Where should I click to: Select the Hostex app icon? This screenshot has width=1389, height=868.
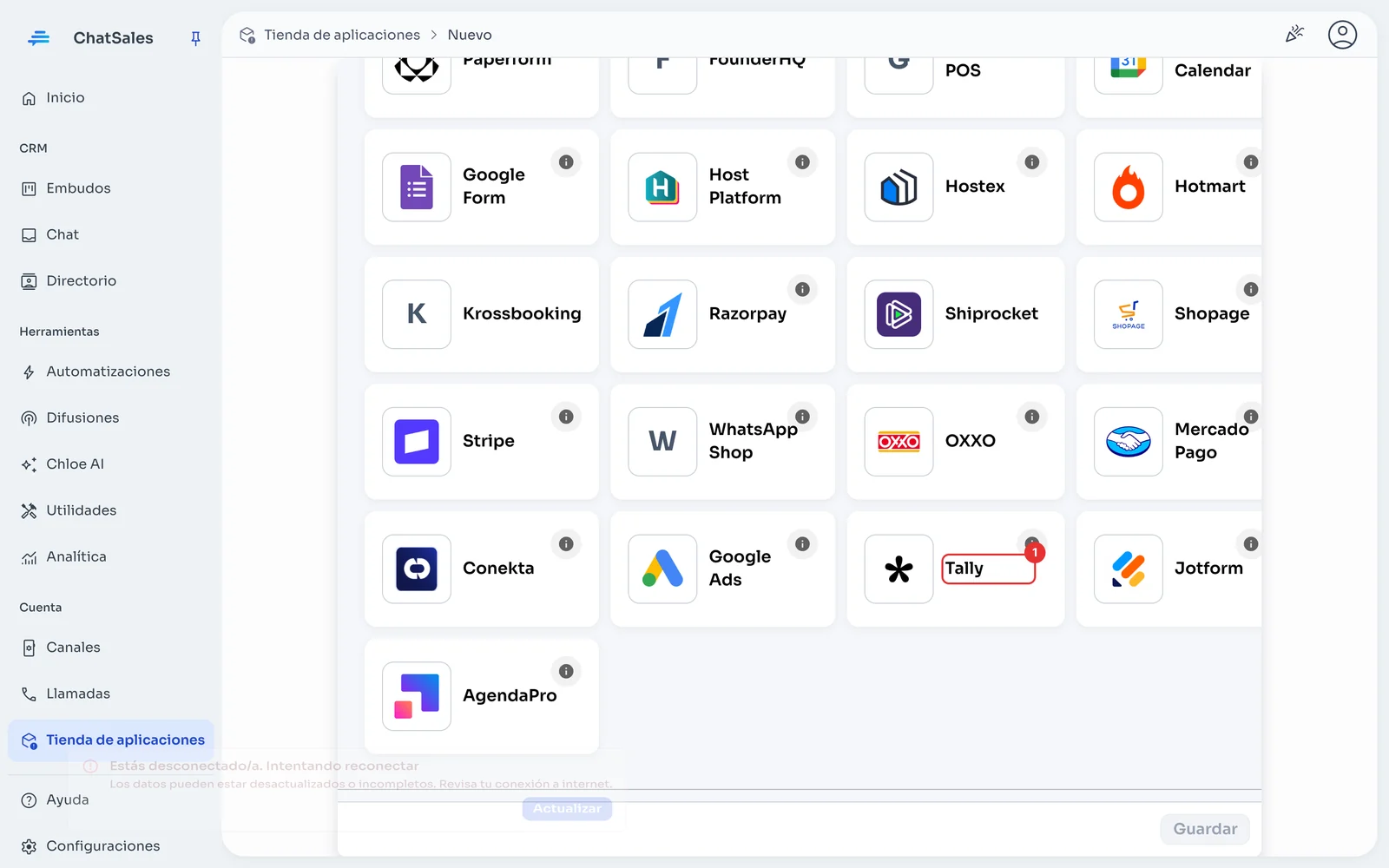[x=899, y=187]
